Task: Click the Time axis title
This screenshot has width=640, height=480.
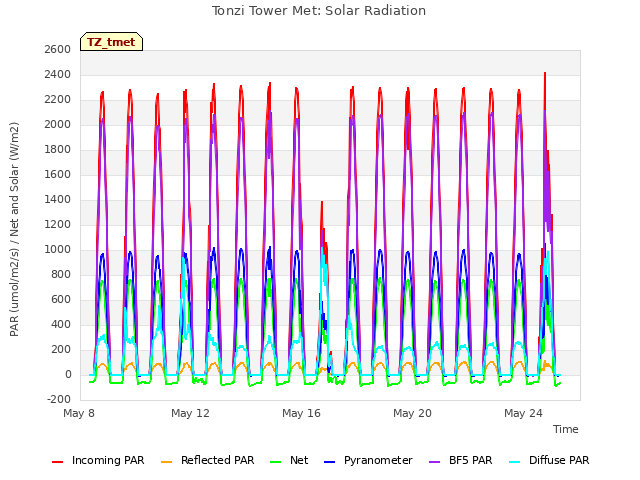Action: pos(566,429)
